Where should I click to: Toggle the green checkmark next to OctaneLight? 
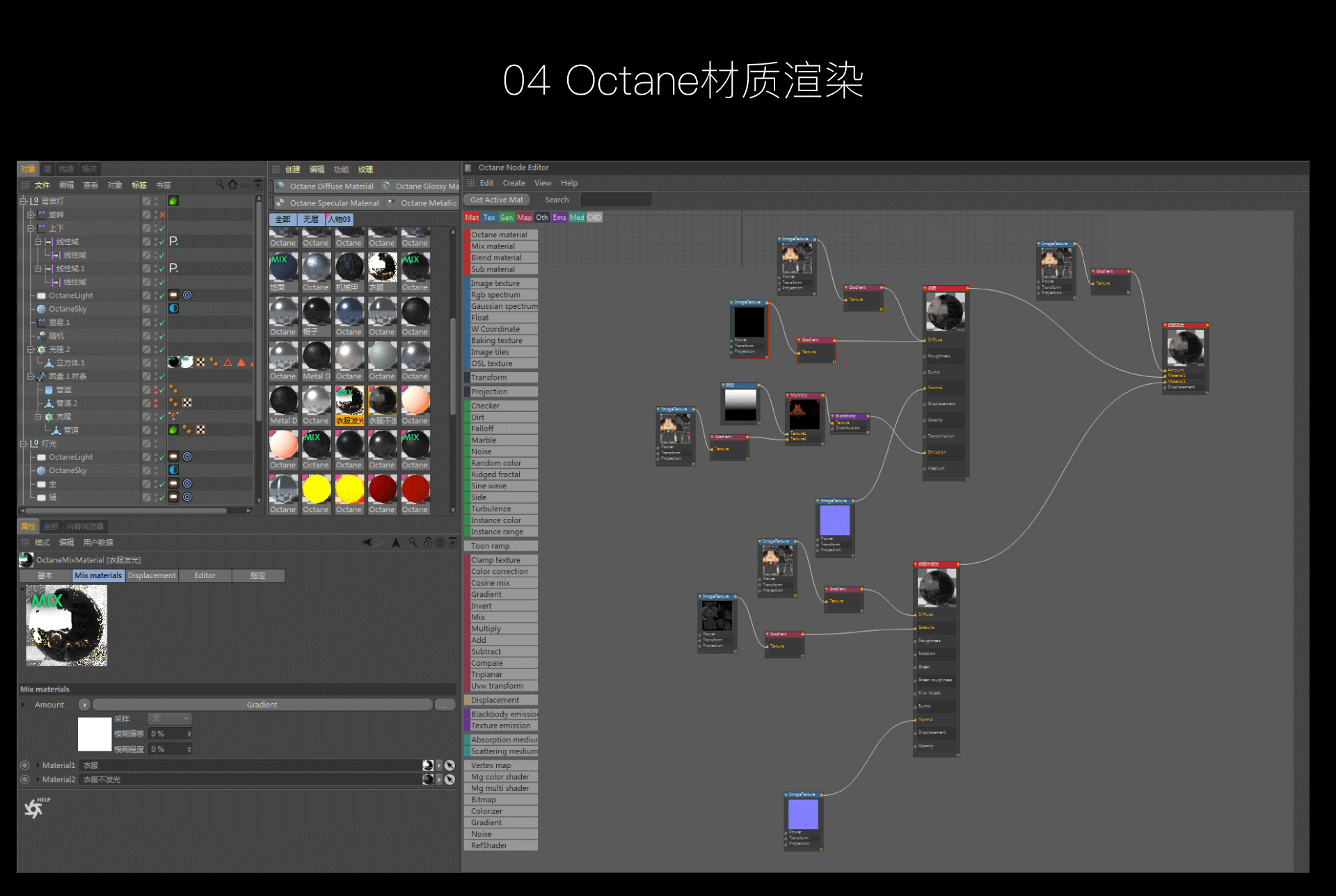coord(162,295)
